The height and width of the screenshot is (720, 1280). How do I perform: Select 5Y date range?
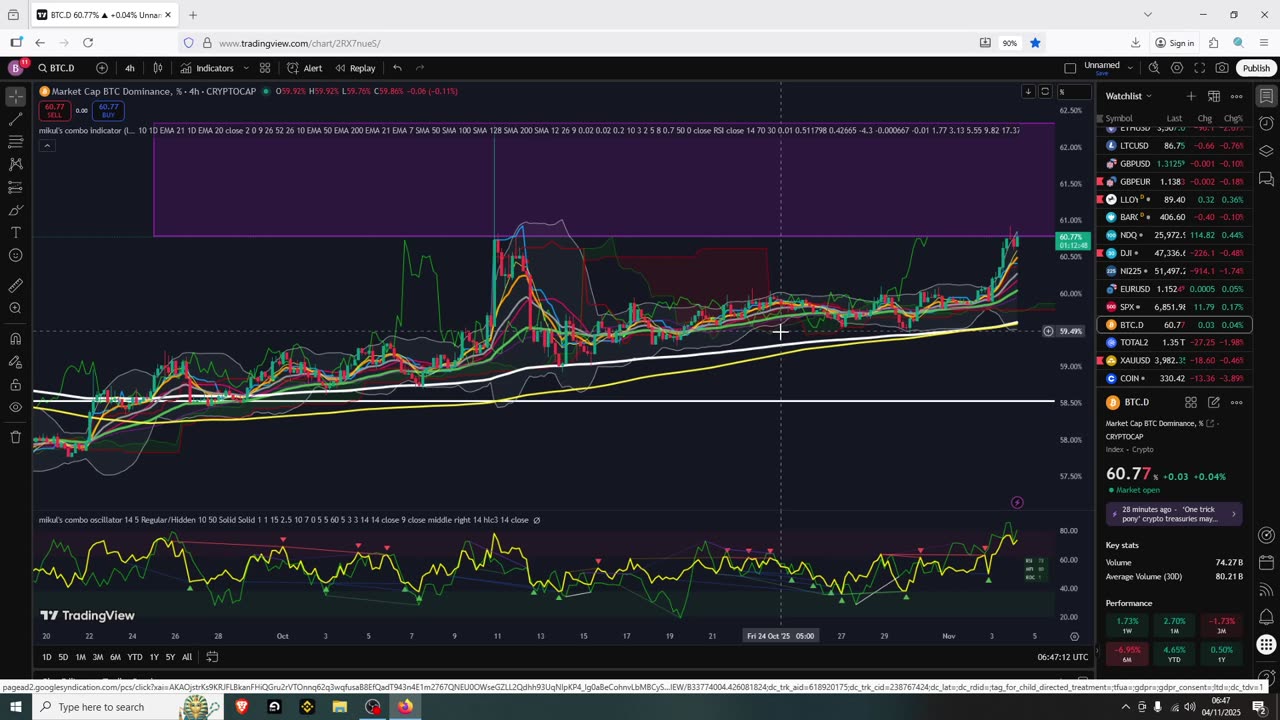coord(170,657)
